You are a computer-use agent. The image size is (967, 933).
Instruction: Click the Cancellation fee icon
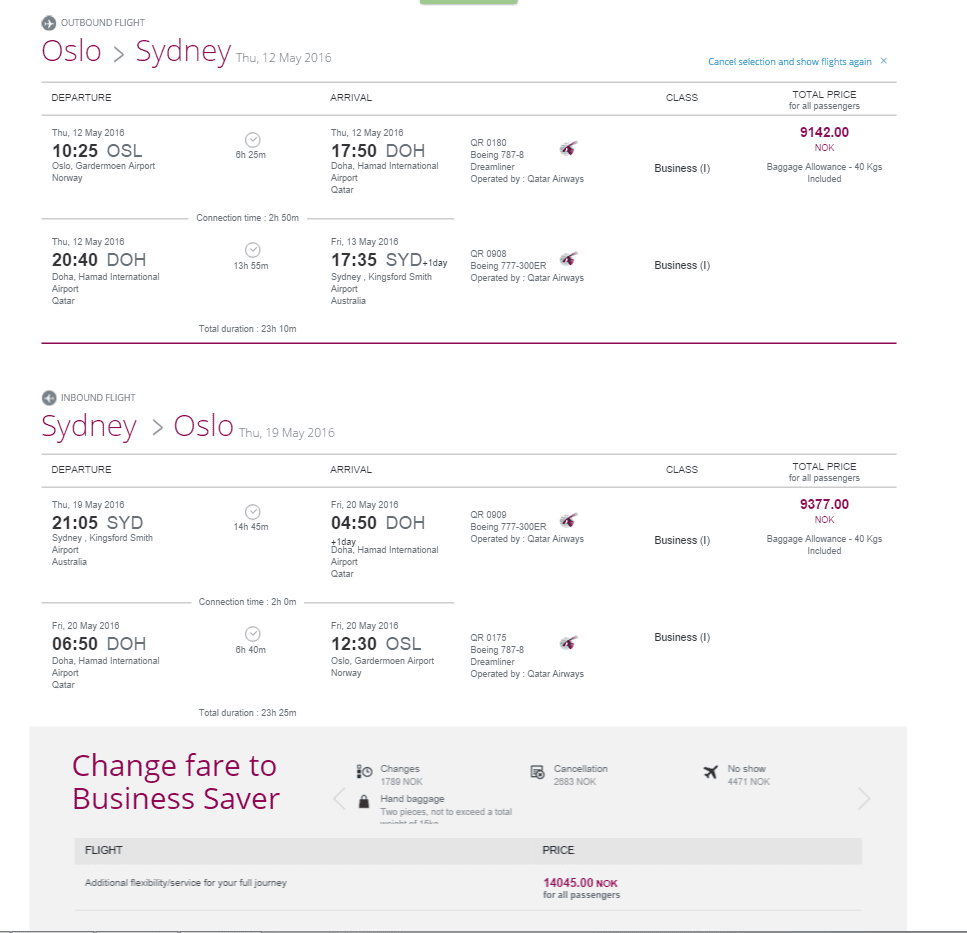click(x=537, y=772)
